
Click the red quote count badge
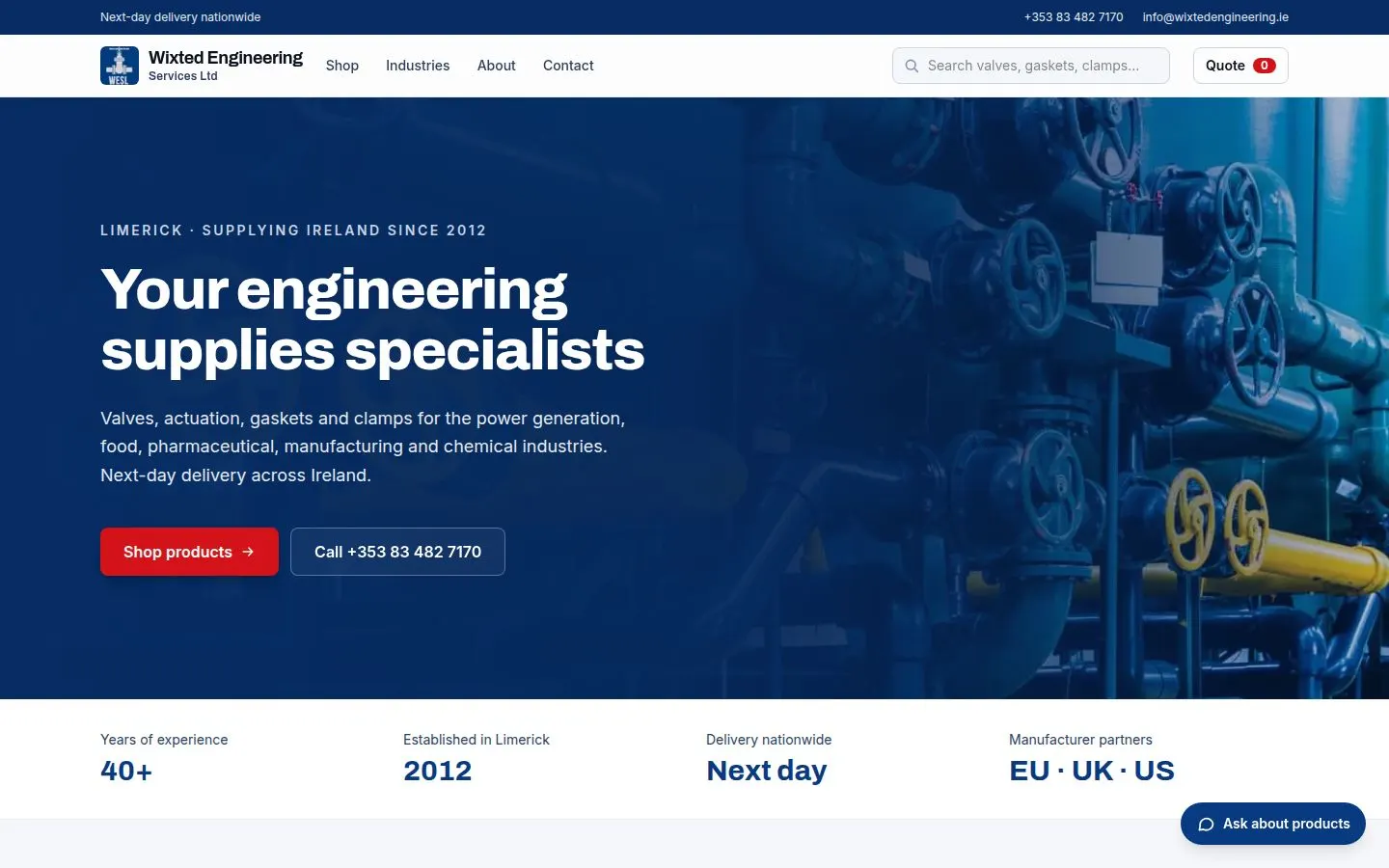(1264, 66)
